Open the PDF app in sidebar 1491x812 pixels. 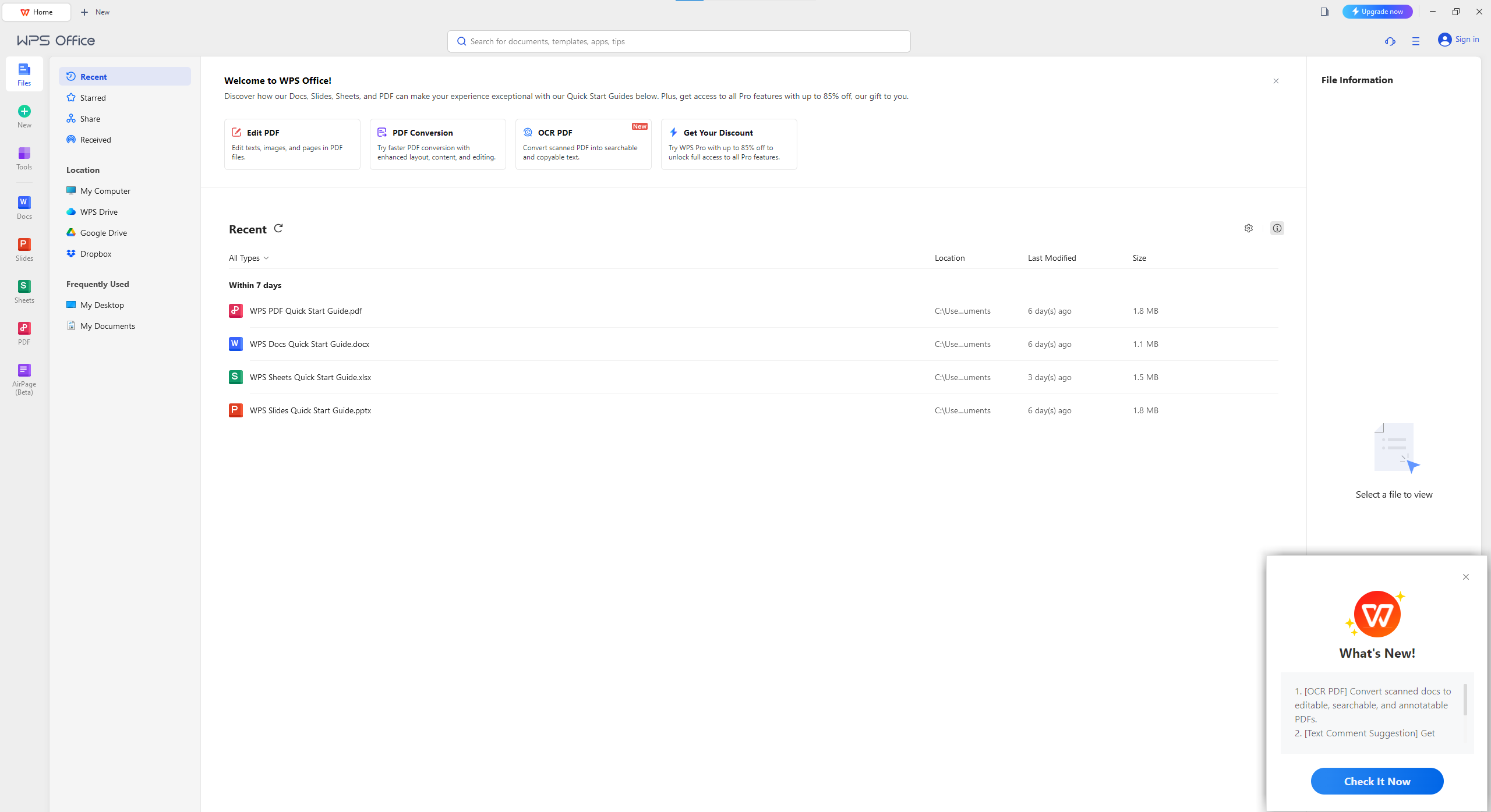[x=24, y=333]
